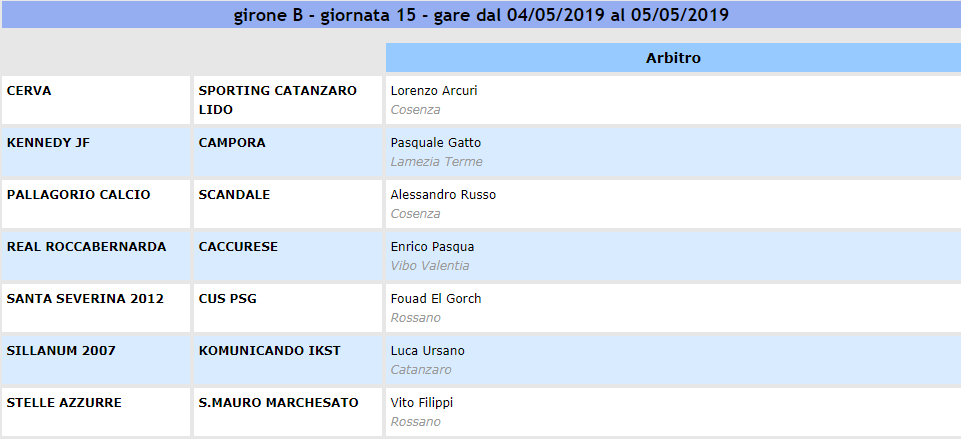961x439 pixels.
Task: Select REAL ROCCABERNARDA team
Action: click(x=86, y=247)
